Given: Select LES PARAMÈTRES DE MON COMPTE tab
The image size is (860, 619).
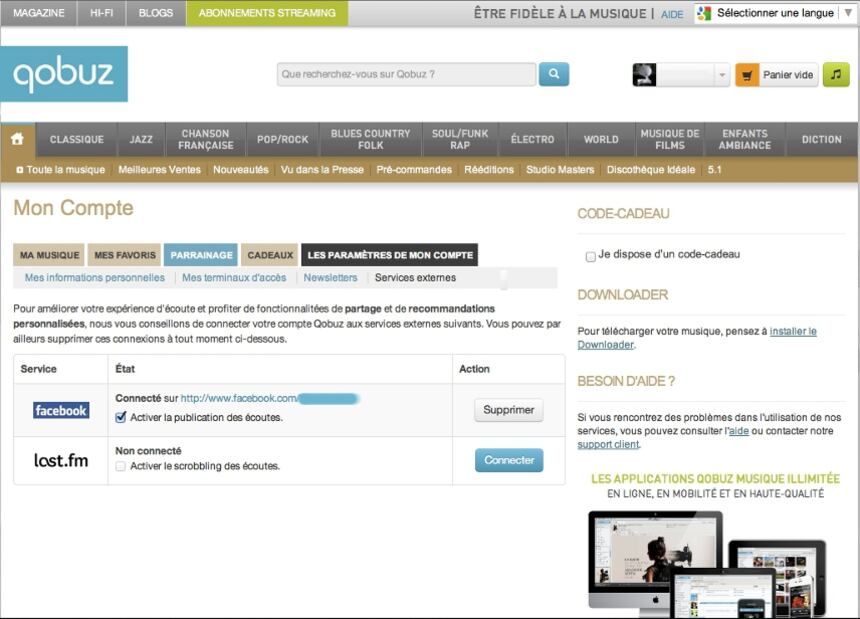Looking at the screenshot, I should 389,255.
